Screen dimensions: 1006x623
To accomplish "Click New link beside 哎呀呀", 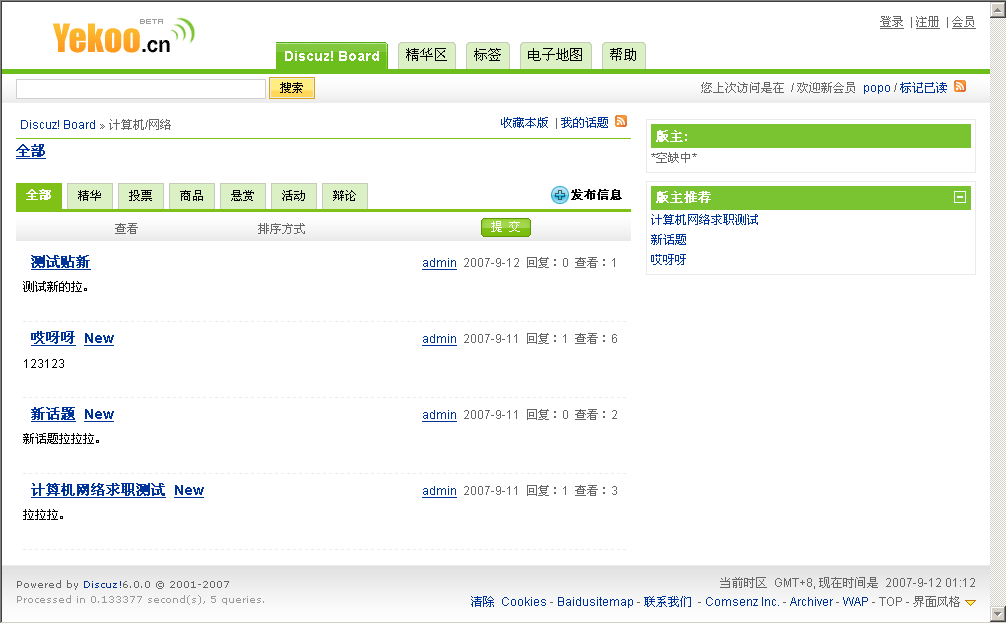I will (99, 338).
